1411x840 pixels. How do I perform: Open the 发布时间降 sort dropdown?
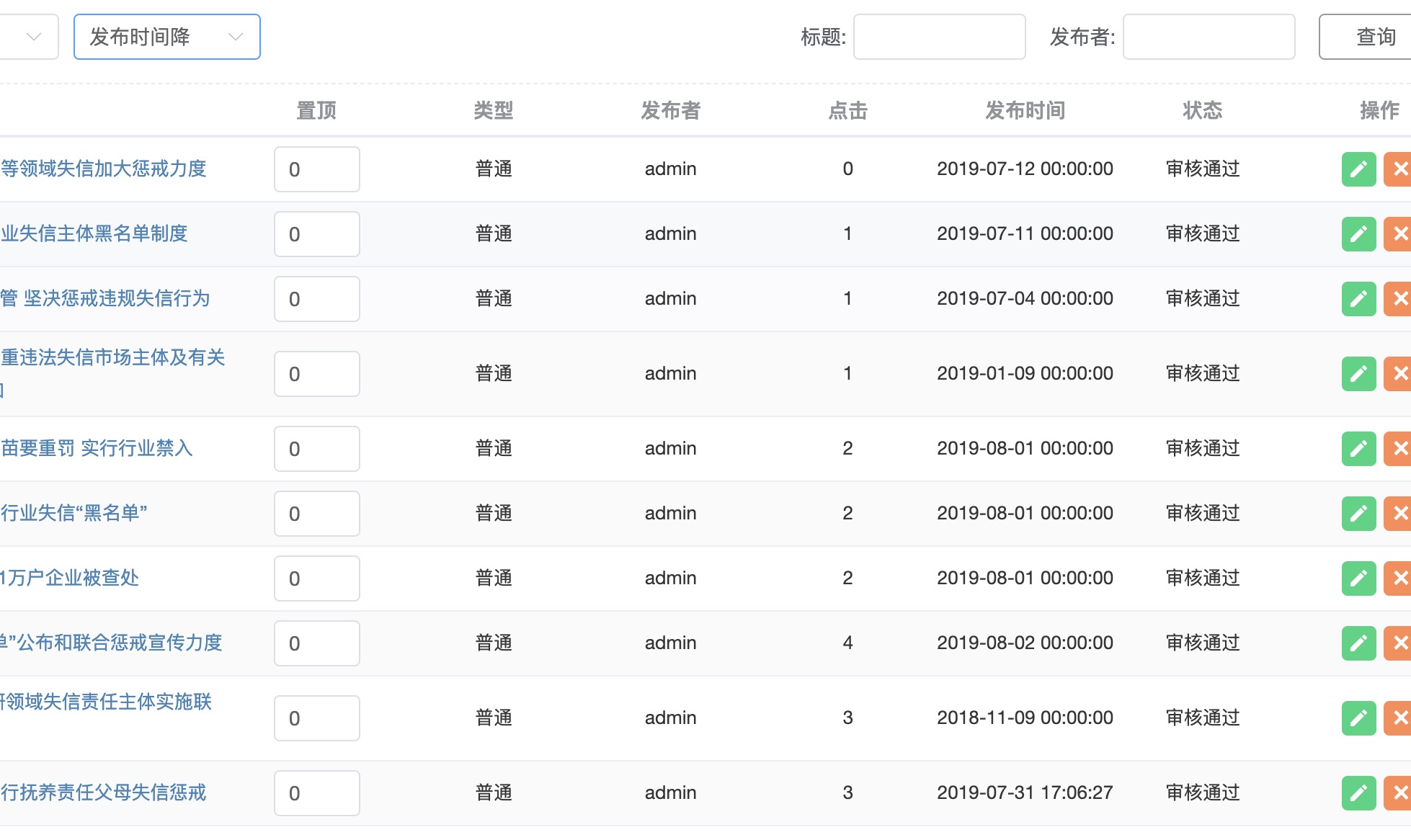pos(166,37)
